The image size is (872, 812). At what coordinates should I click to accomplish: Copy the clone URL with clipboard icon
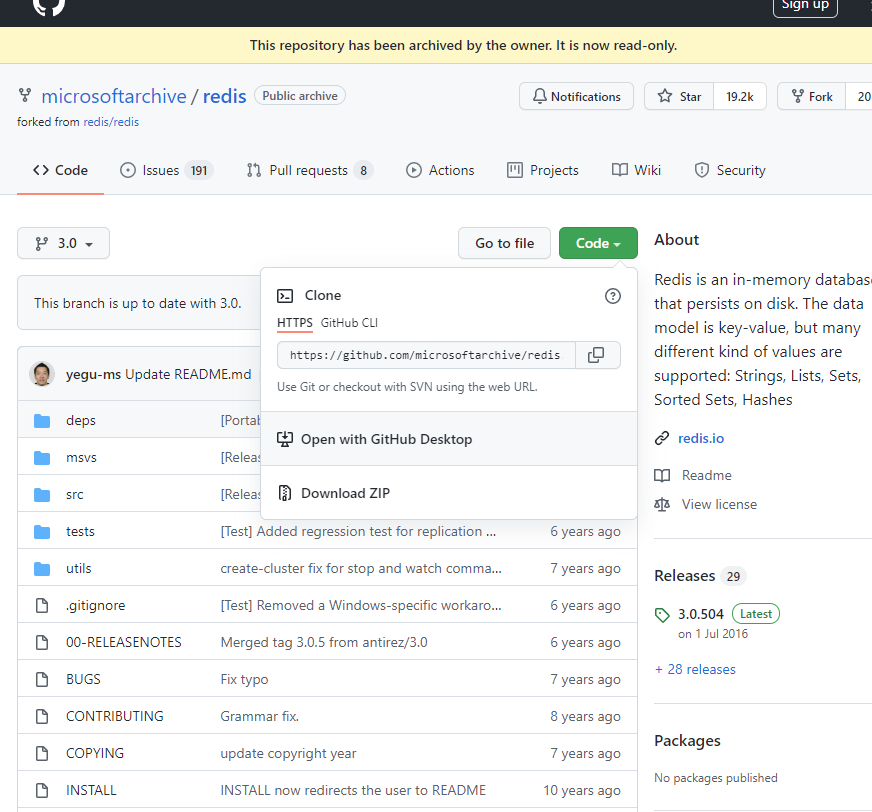tap(597, 355)
